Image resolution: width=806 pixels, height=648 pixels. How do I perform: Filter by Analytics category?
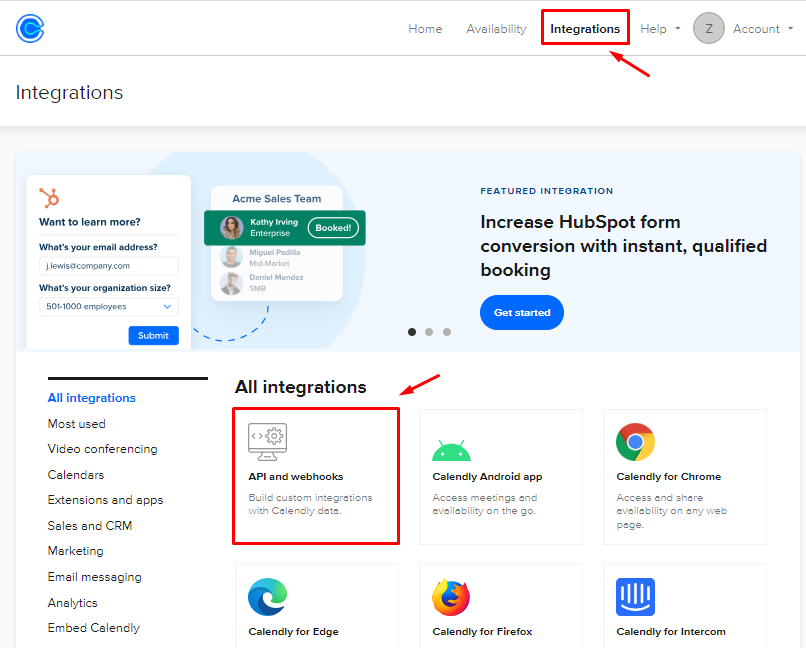72,602
